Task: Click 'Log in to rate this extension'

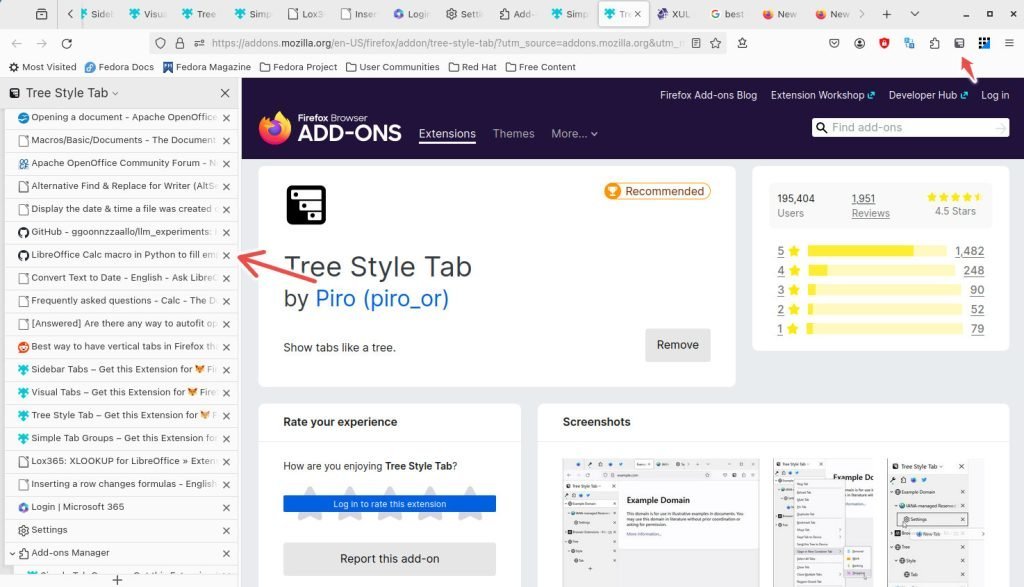Action: pos(389,503)
